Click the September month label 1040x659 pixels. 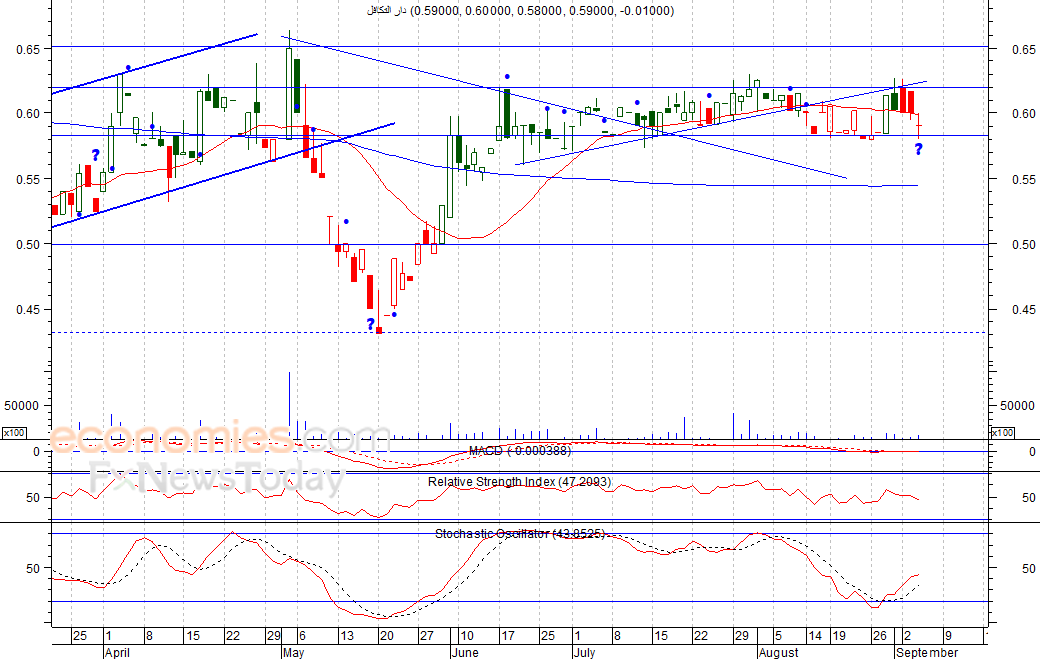pos(927,653)
